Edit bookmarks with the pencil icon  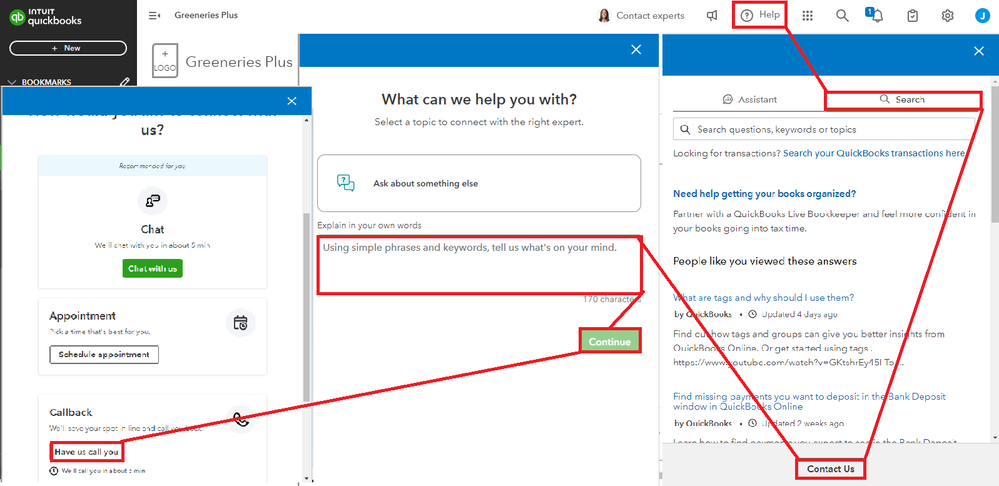tap(125, 82)
